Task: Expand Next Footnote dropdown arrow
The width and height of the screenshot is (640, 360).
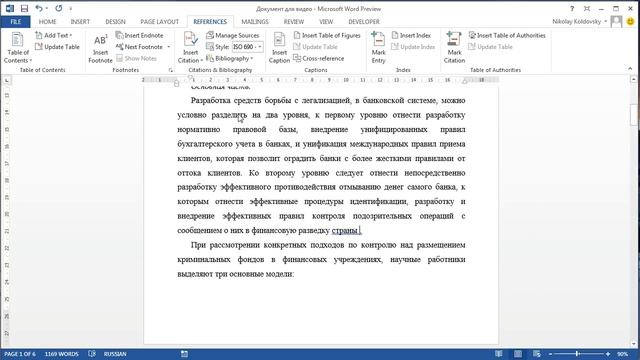Action: pos(169,47)
